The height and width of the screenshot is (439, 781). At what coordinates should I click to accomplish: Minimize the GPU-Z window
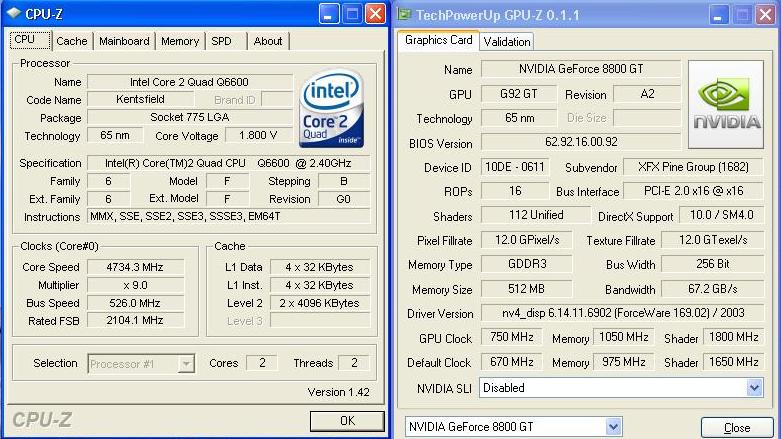tap(719, 15)
